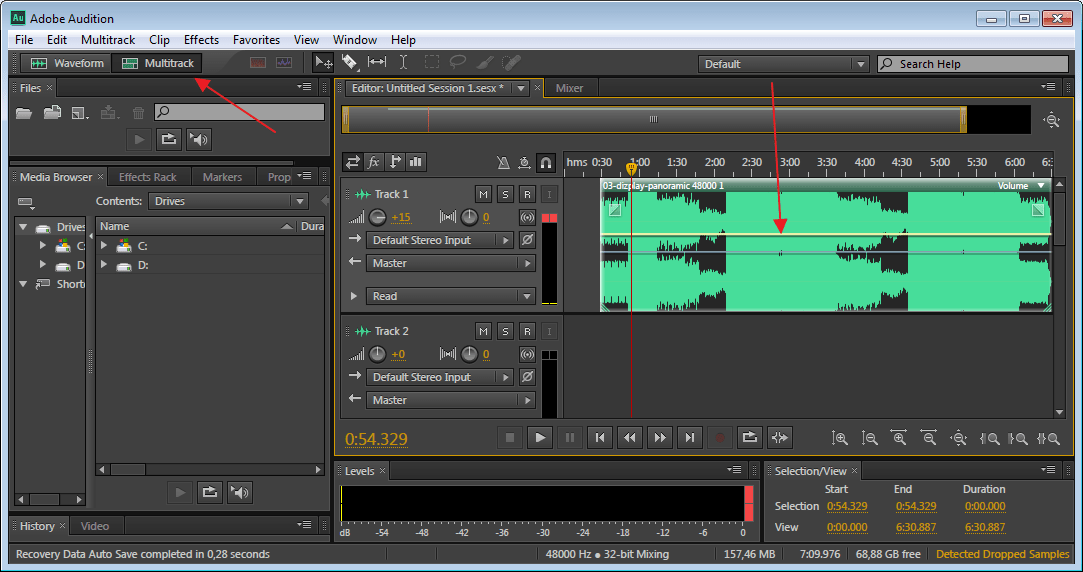This screenshot has height=572, width=1083.
Task: Arm Track 1 for recording
Action: [527, 193]
